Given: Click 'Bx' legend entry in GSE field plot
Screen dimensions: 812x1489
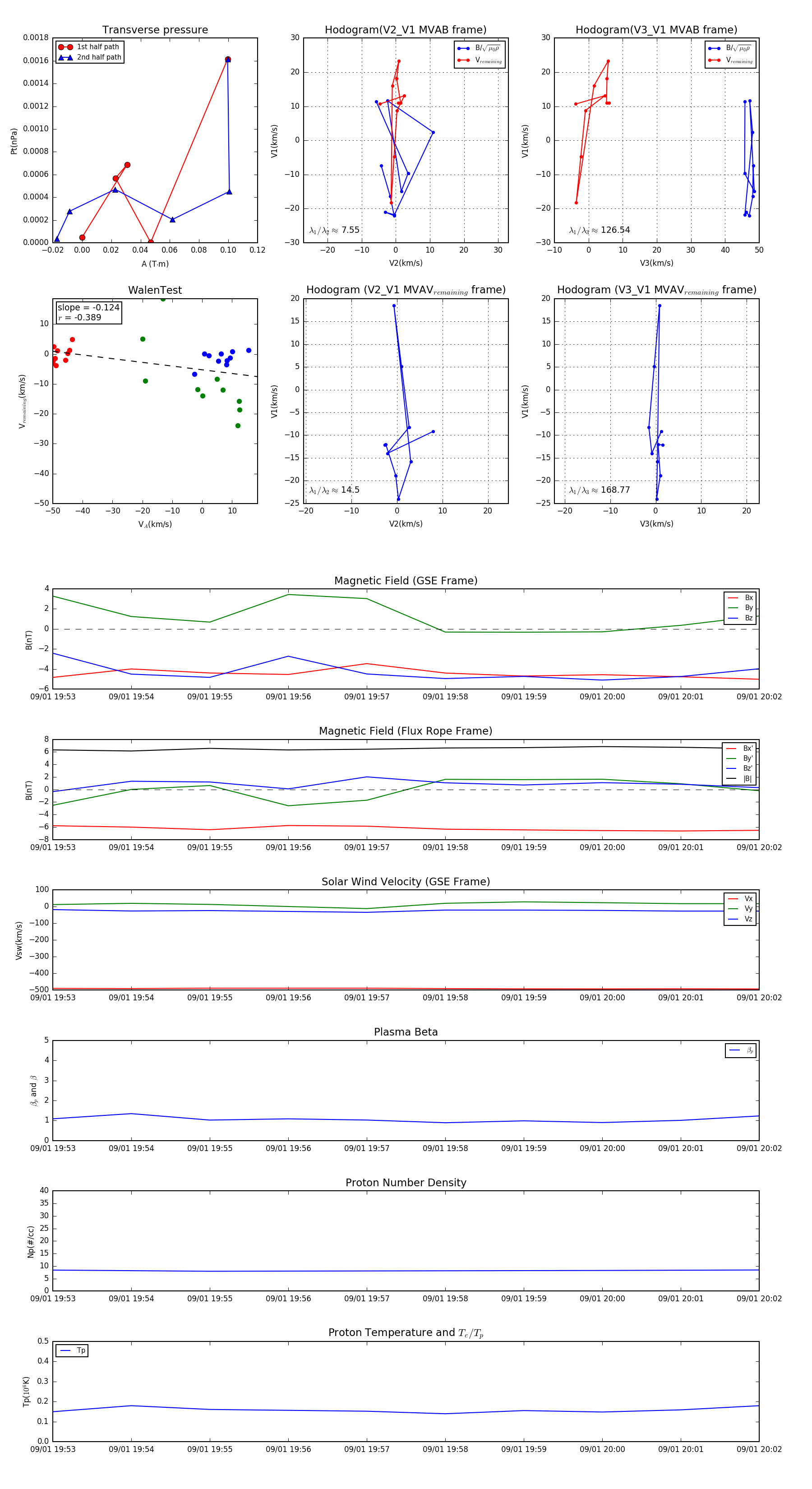Looking at the screenshot, I should coord(740,598).
